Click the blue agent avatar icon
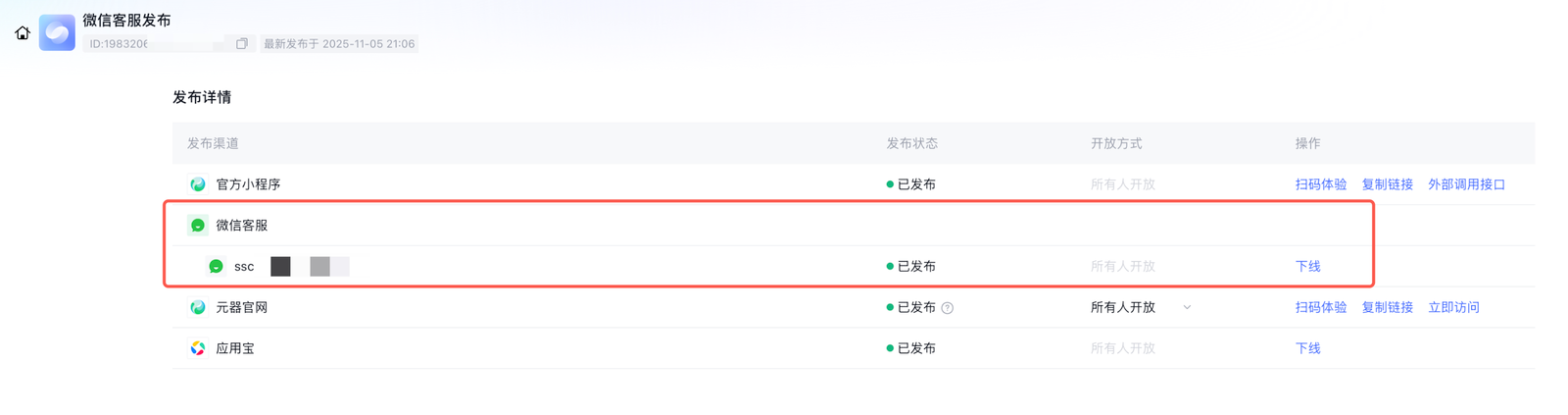 tap(57, 32)
